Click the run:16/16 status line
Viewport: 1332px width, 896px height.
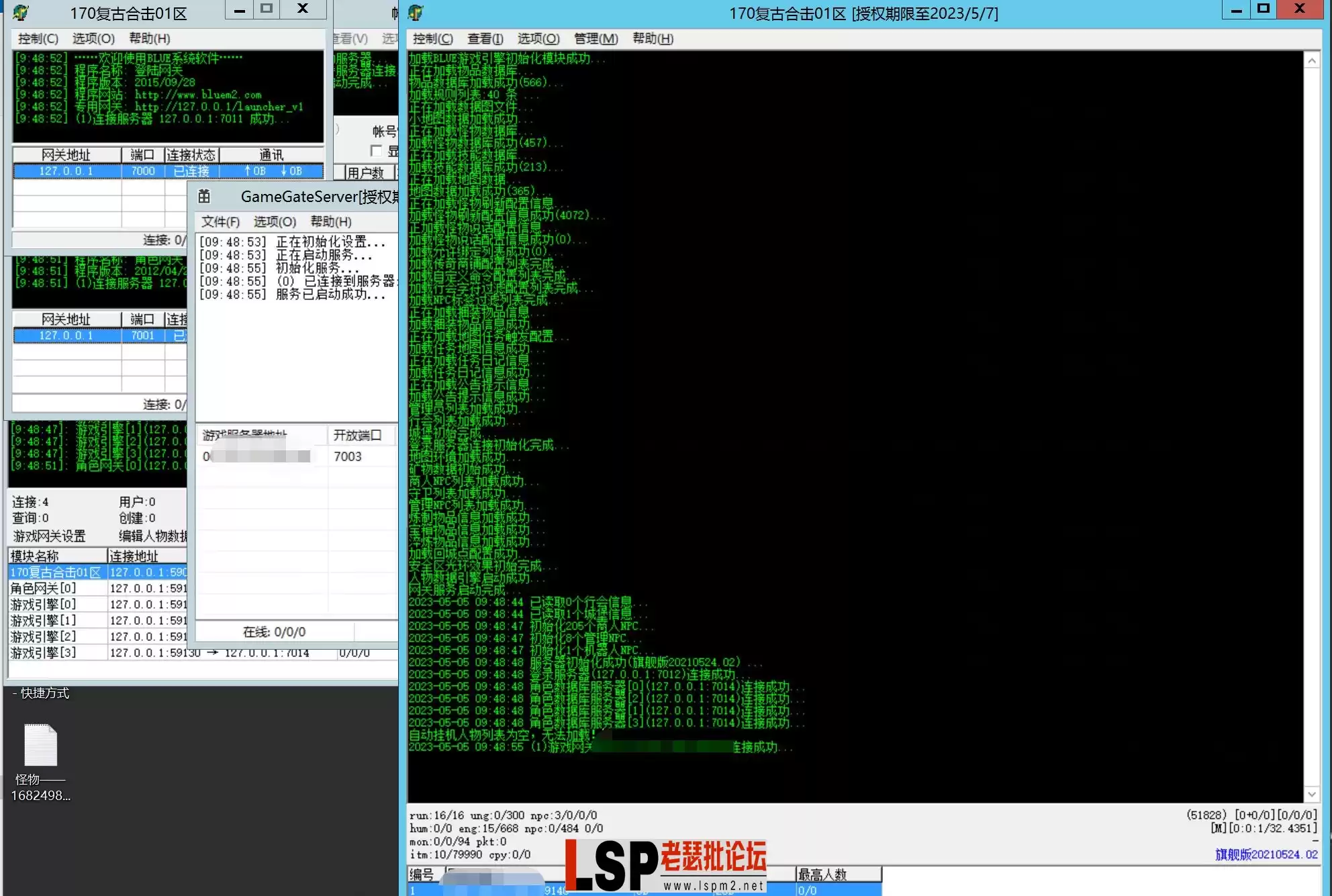tap(503, 815)
